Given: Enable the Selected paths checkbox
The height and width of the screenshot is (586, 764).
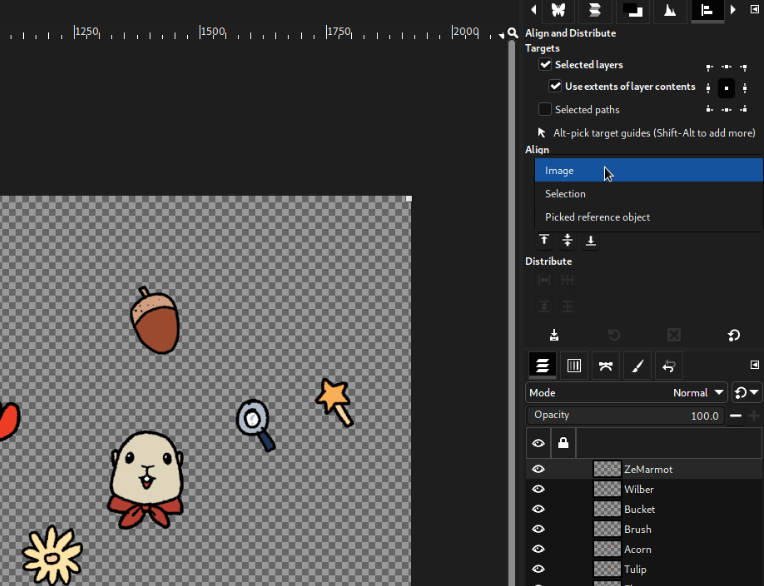Looking at the screenshot, I should click(x=545, y=109).
